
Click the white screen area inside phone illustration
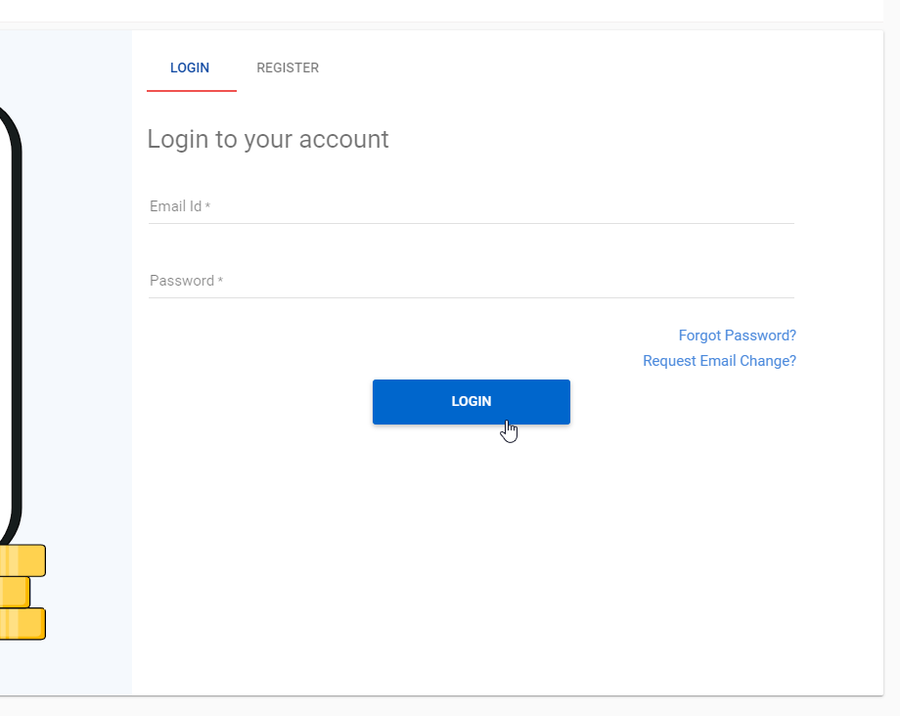coord(5,322)
